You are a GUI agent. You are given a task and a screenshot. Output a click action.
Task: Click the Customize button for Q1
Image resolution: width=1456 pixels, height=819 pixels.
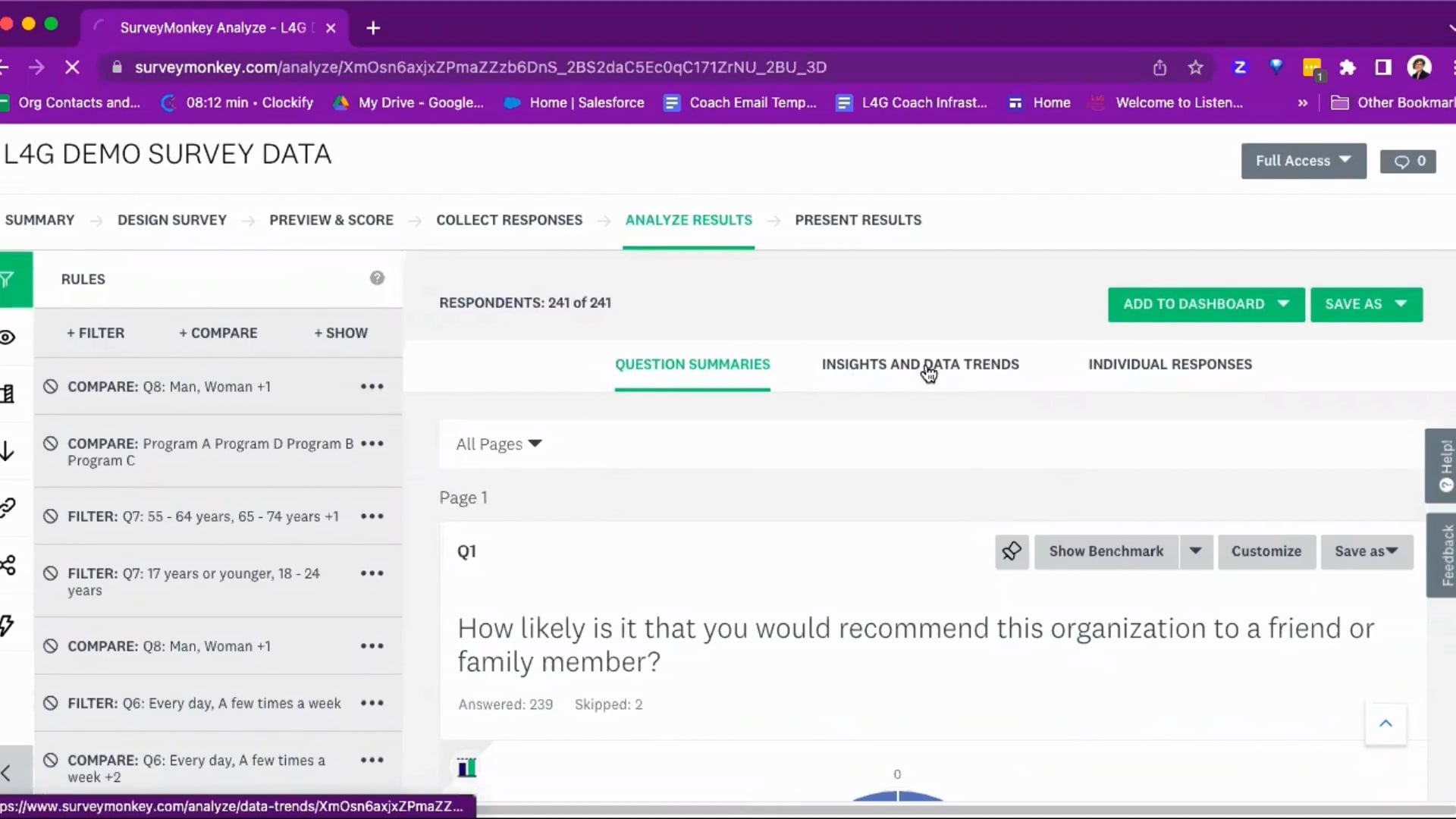[1266, 551]
